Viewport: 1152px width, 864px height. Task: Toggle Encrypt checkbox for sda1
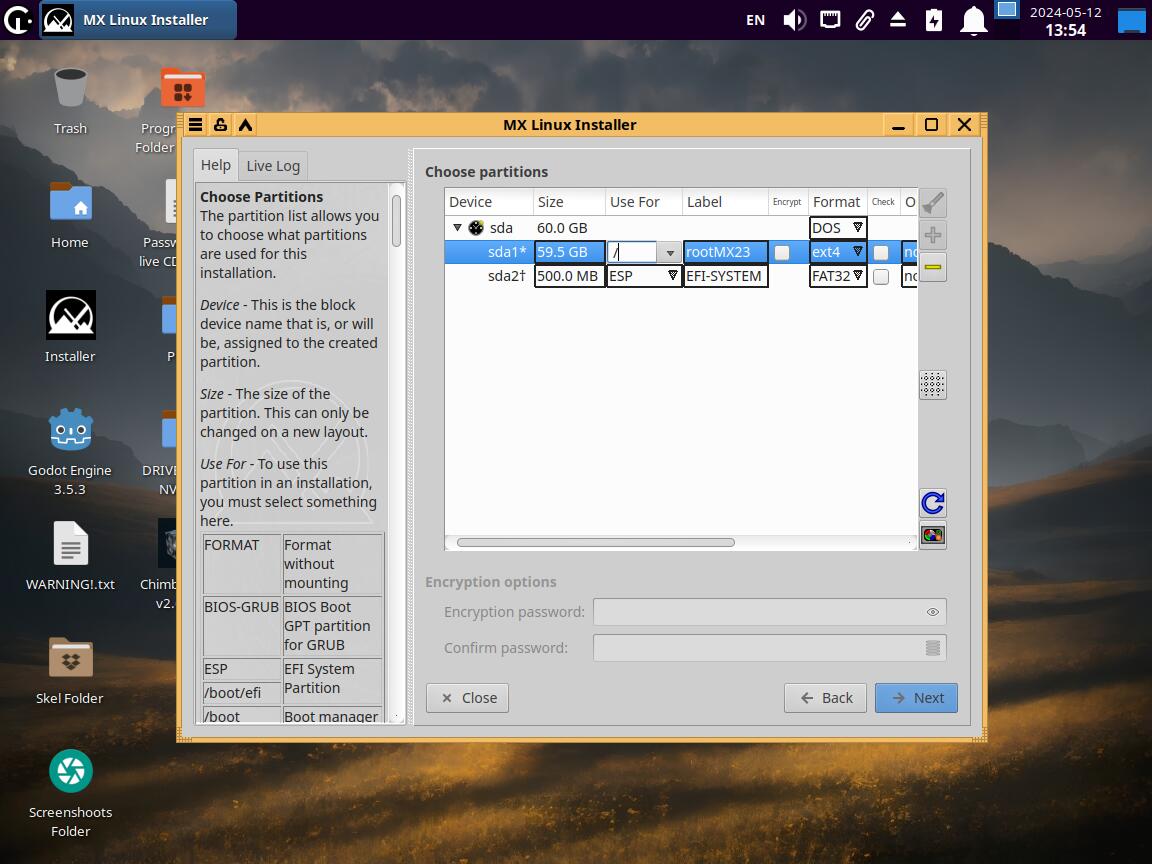(x=782, y=253)
